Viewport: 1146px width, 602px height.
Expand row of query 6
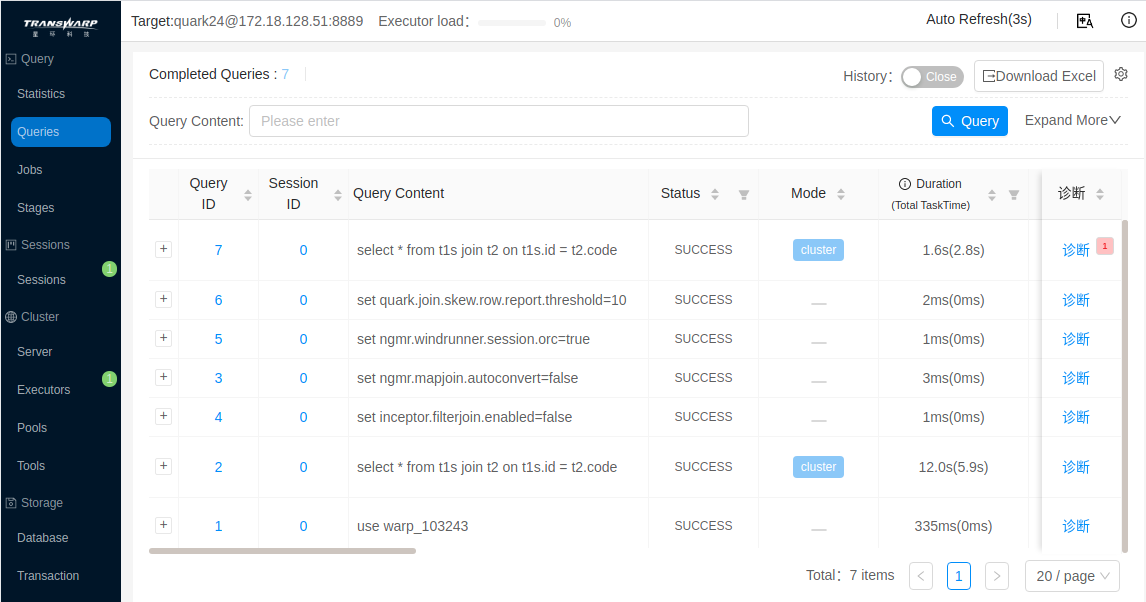(164, 299)
